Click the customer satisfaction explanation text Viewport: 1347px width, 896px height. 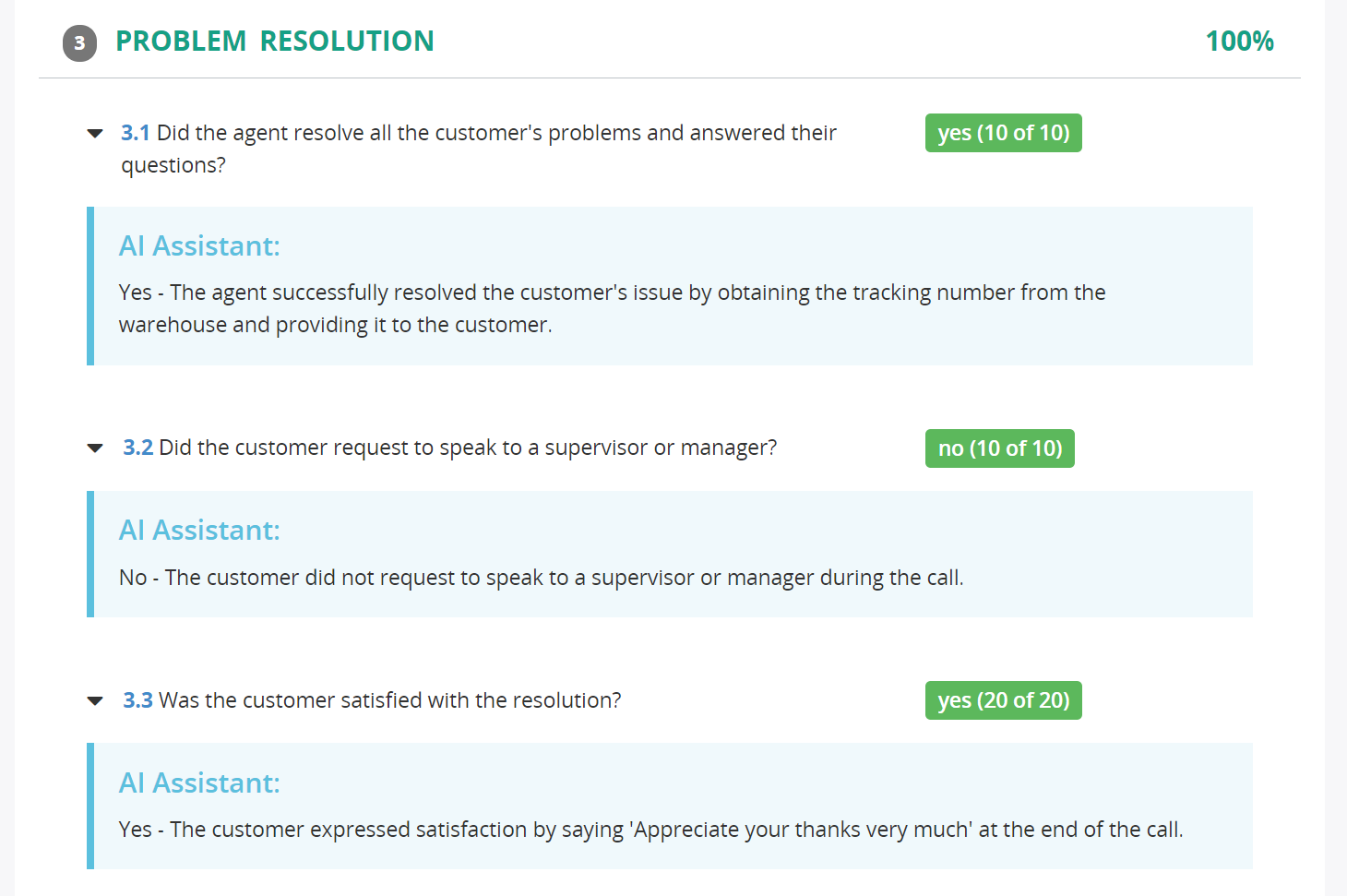click(x=650, y=830)
